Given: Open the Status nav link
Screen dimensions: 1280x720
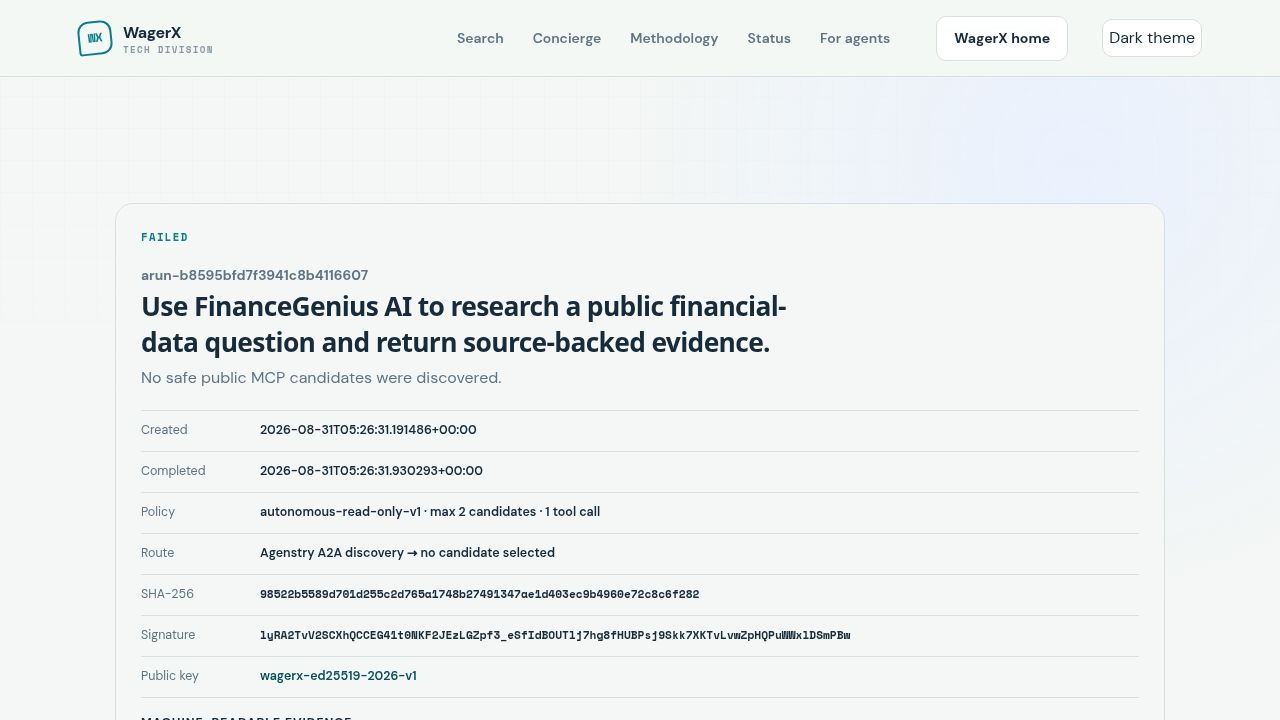Looking at the screenshot, I should 769,38.
